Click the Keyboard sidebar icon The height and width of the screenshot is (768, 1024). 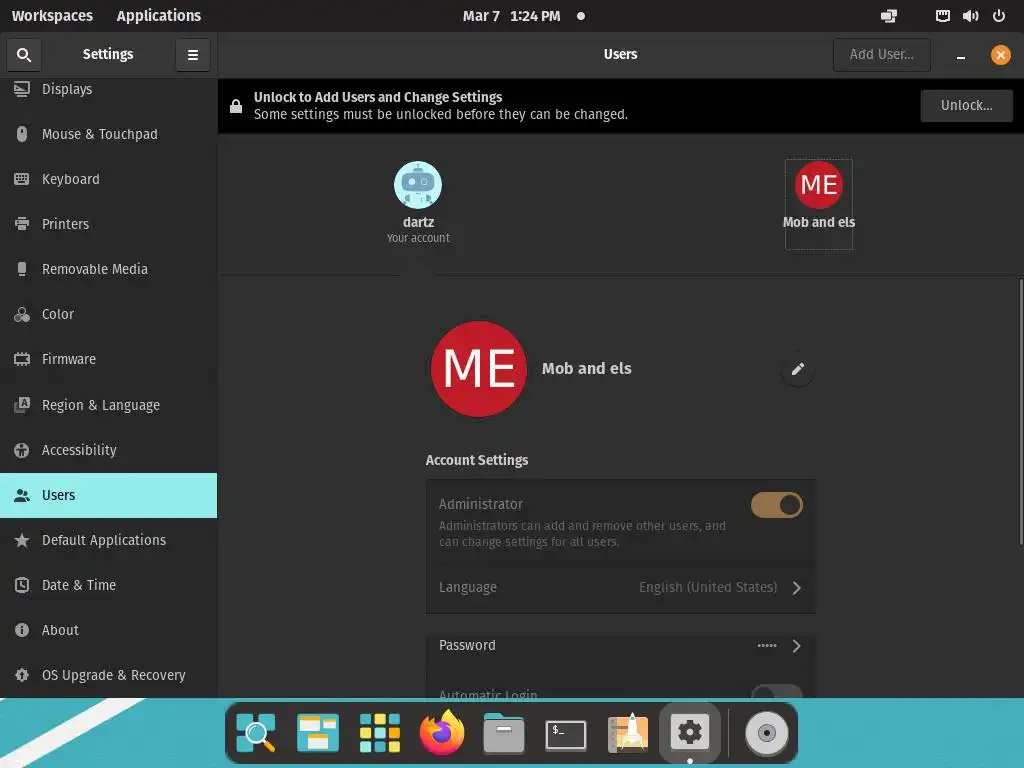click(22, 179)
